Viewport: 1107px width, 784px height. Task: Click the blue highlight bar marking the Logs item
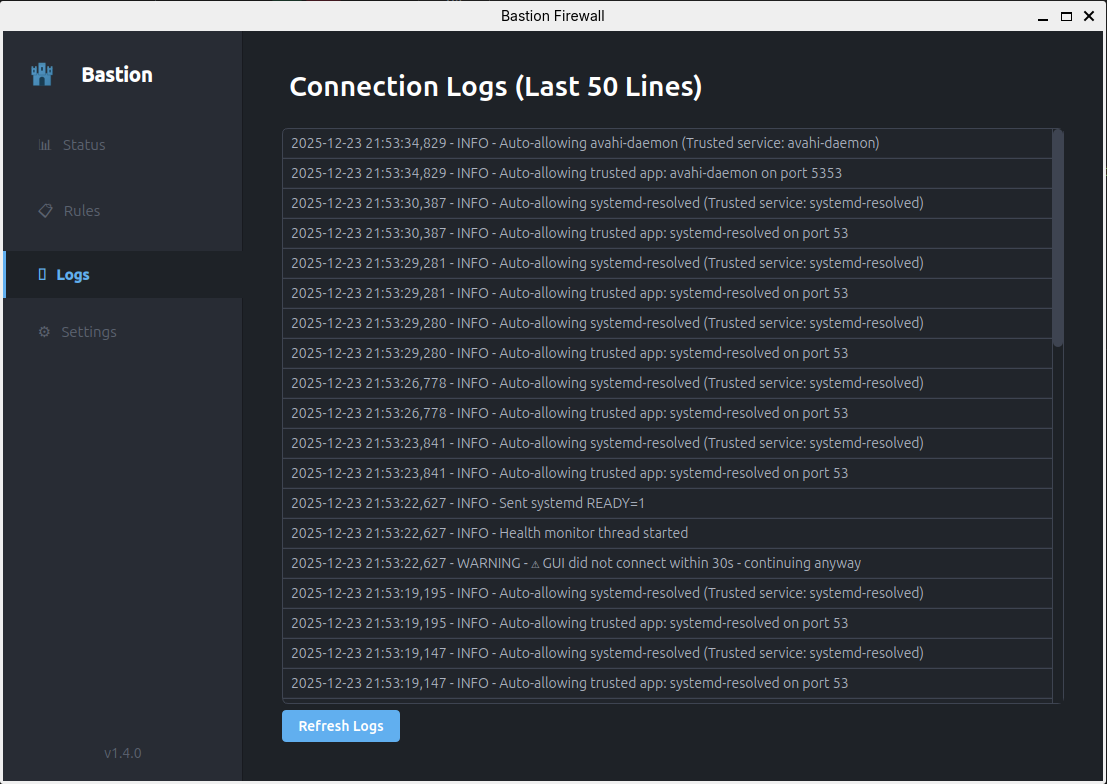click(x=2, y=274)
